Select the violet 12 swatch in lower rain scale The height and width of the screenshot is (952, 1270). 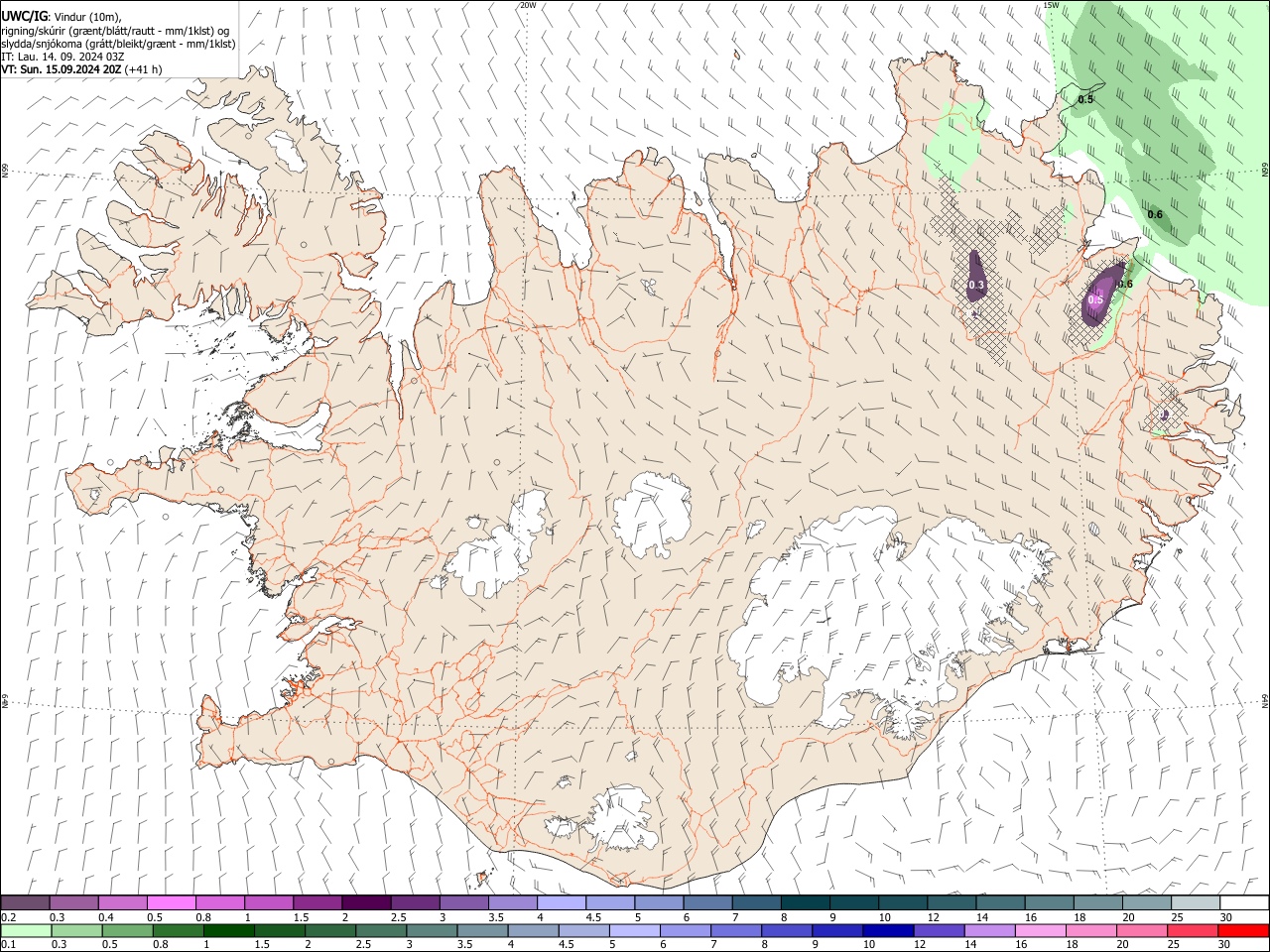pos(938,931)
